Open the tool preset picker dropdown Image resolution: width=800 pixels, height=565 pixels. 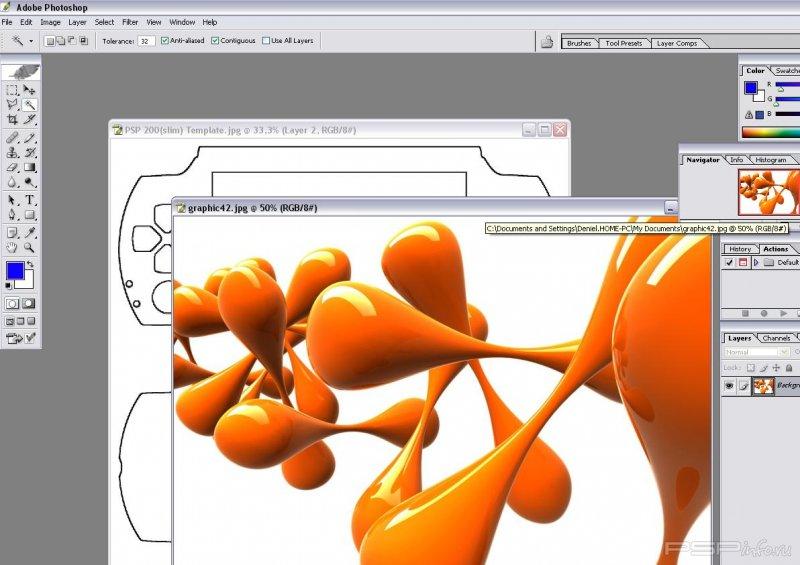(31, 41)
